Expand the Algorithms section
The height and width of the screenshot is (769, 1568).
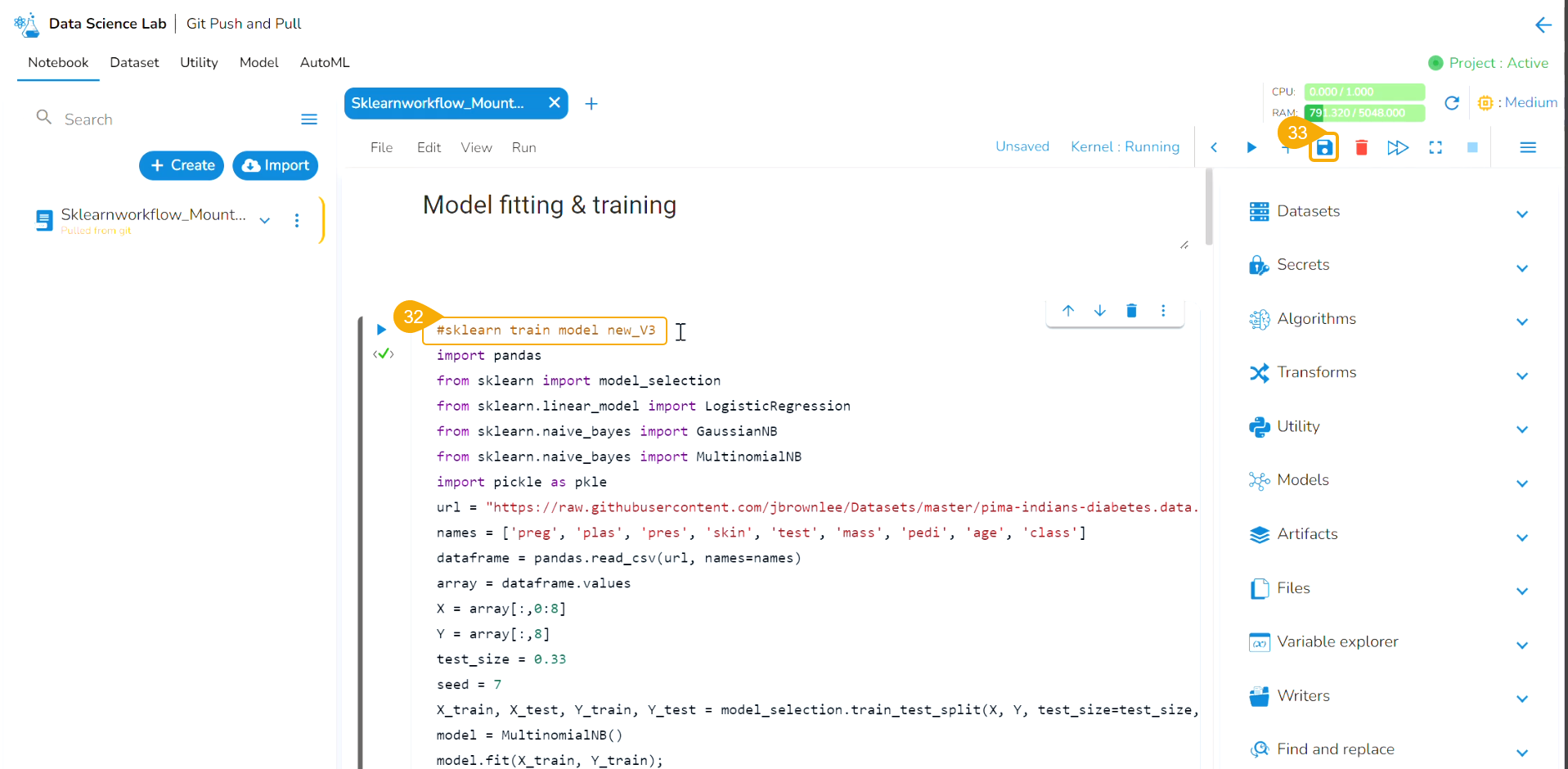(1521, 322)
